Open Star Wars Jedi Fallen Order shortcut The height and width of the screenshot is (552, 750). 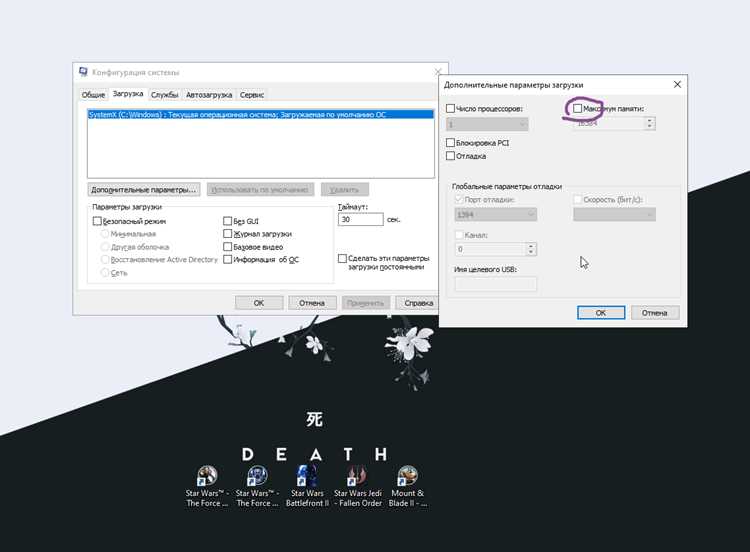(x=358, y=486)
